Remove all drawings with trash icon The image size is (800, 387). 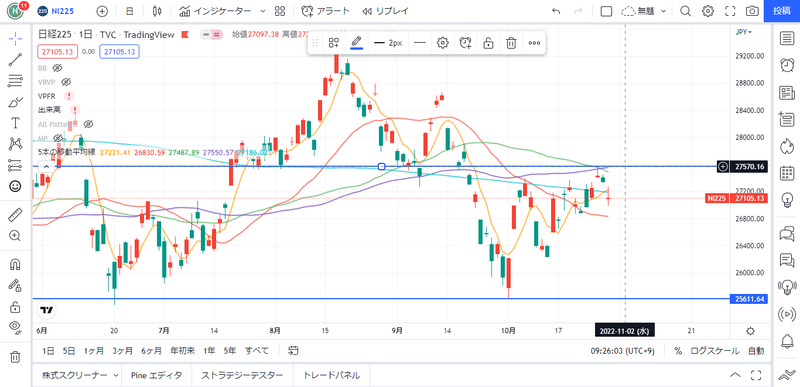[15, 357]
